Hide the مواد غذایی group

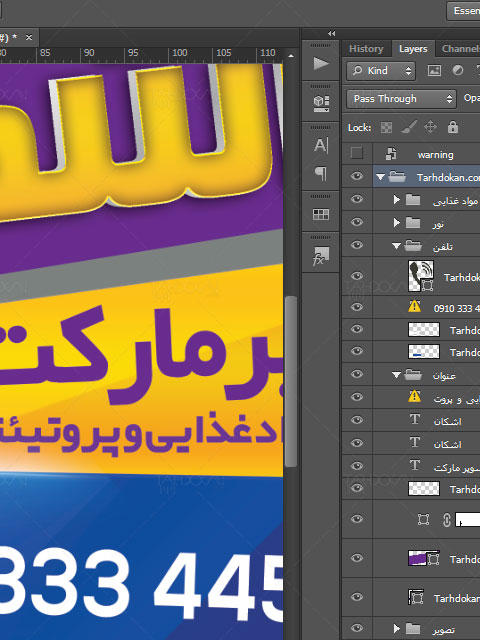(x=357, y=199)
